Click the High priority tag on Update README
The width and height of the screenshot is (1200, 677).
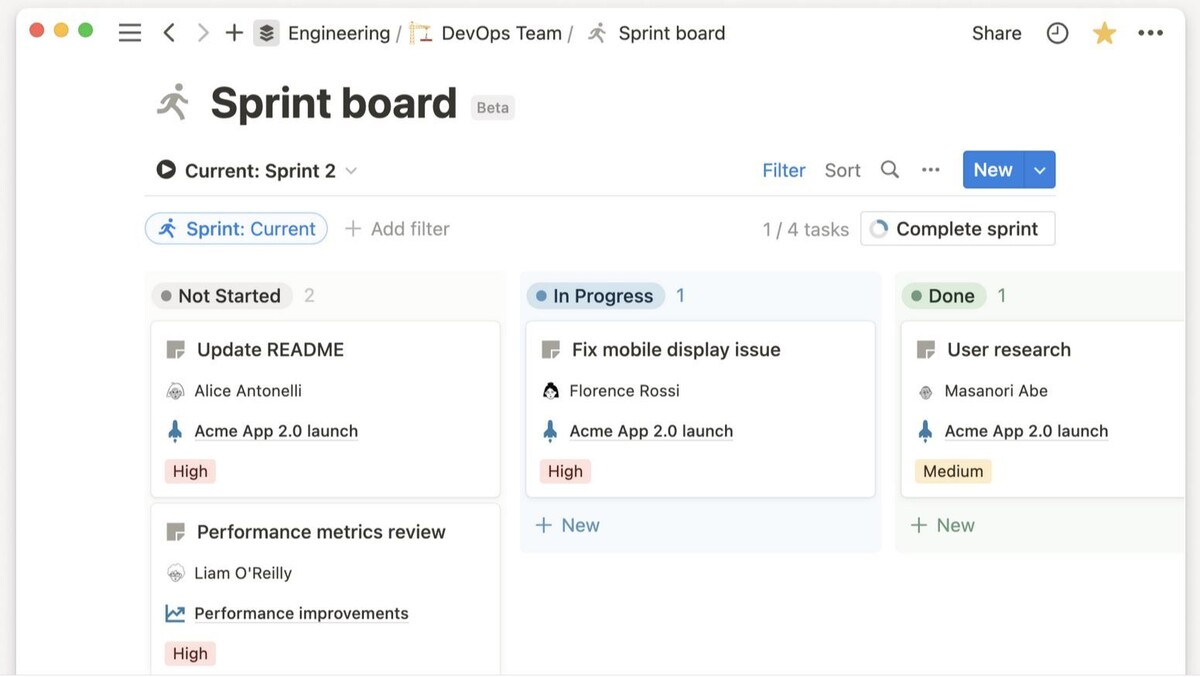click(190, 471)
